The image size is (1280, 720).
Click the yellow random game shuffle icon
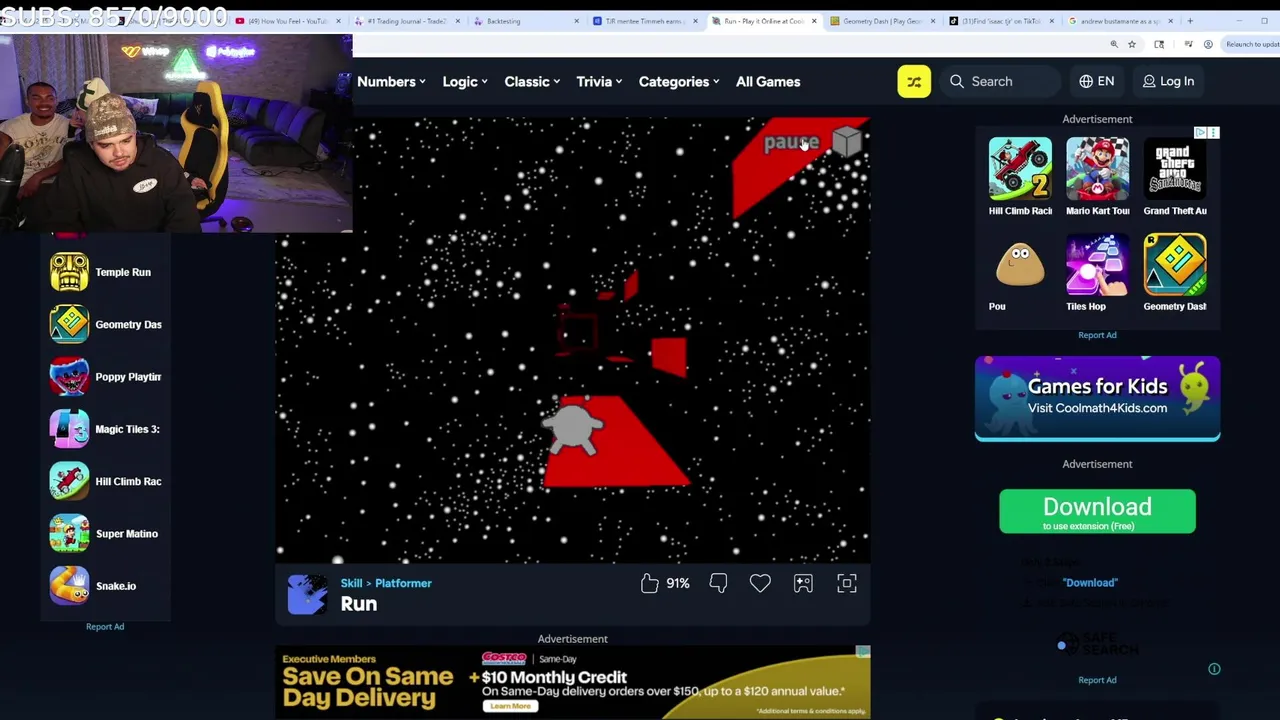click(914, 81)
